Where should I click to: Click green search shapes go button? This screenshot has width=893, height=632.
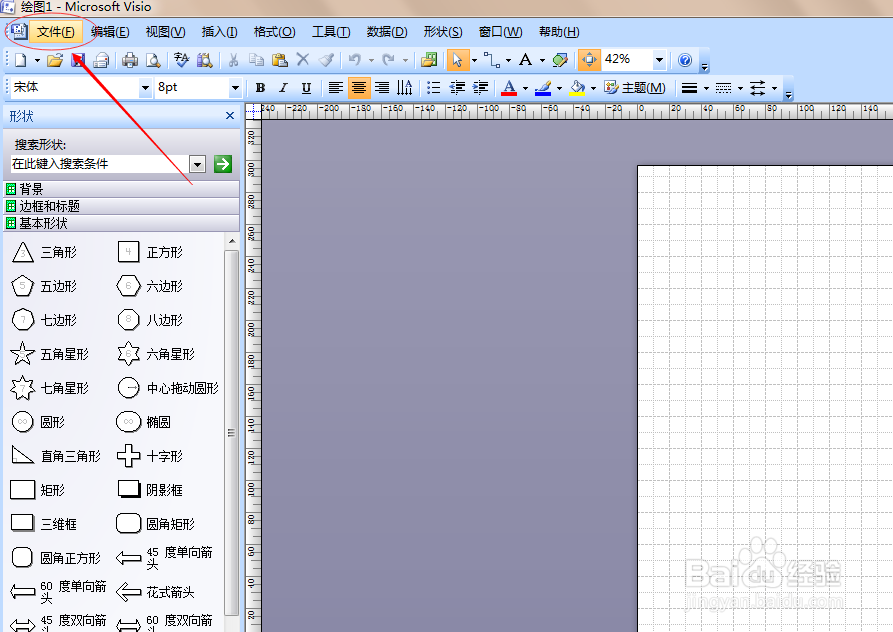[x=223, y=164]
